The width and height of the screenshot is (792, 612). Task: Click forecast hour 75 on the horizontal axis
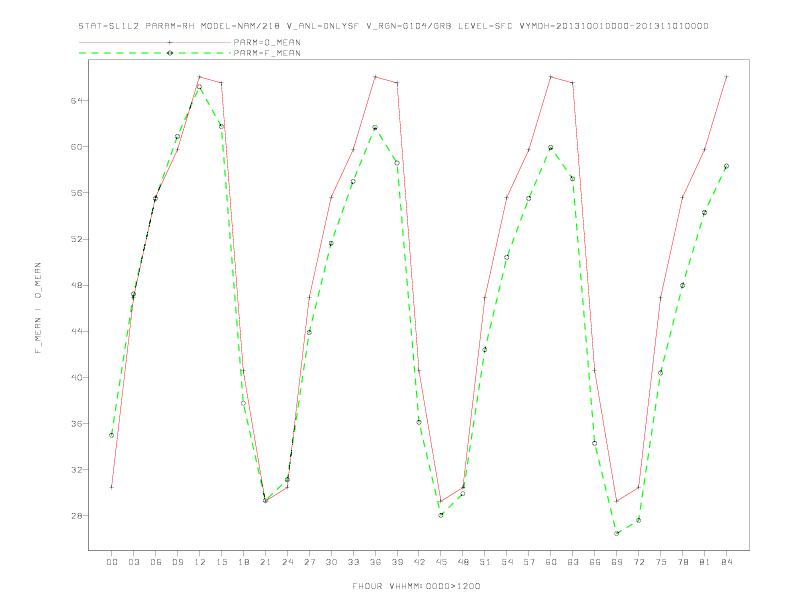click(661, 562)
